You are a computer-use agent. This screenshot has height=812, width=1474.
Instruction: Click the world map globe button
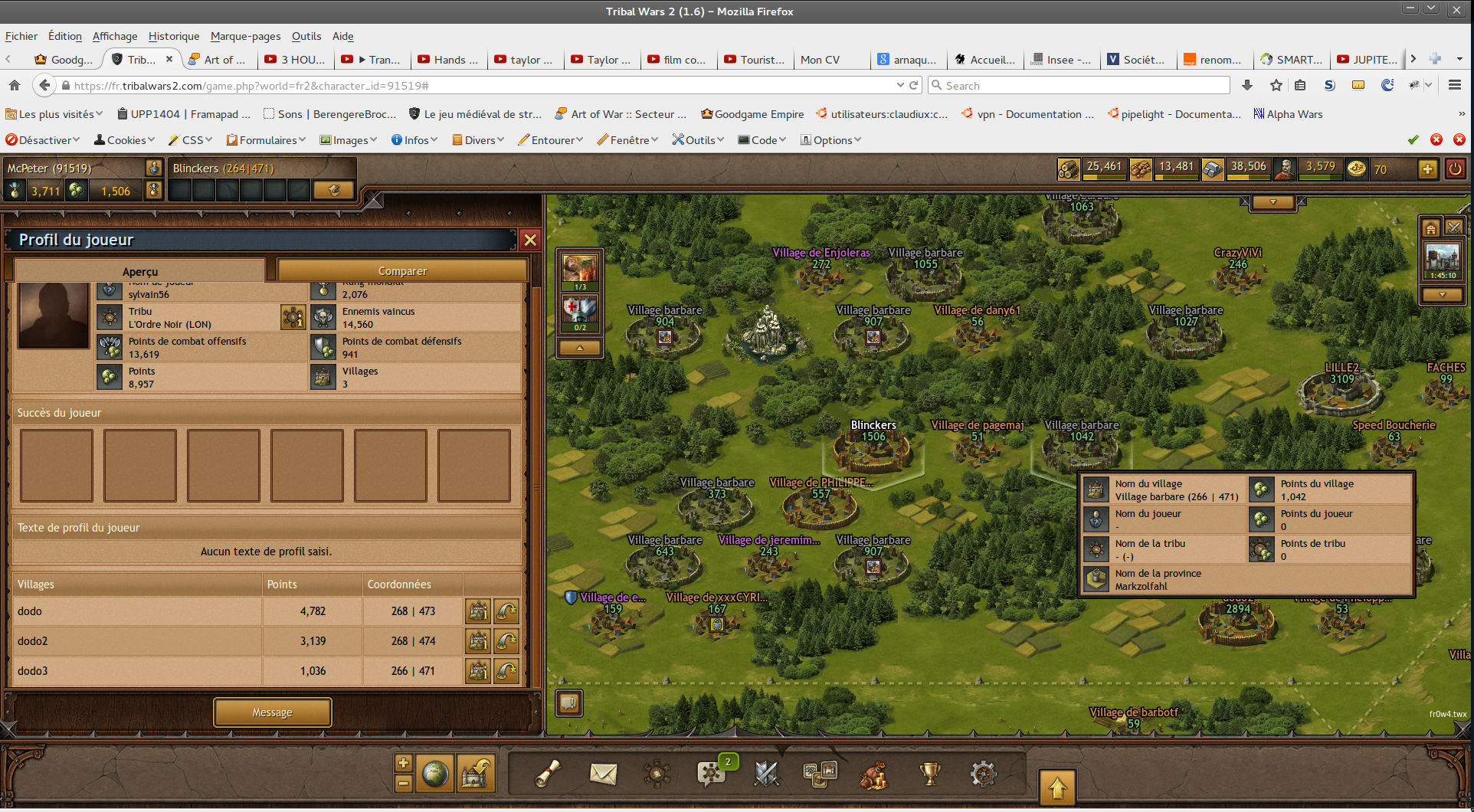(434, 773)
